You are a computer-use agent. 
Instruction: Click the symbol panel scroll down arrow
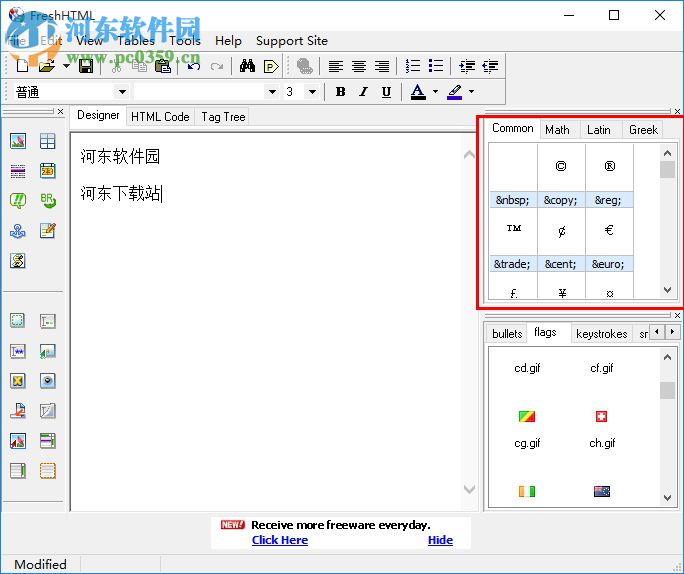coord(667,290)
